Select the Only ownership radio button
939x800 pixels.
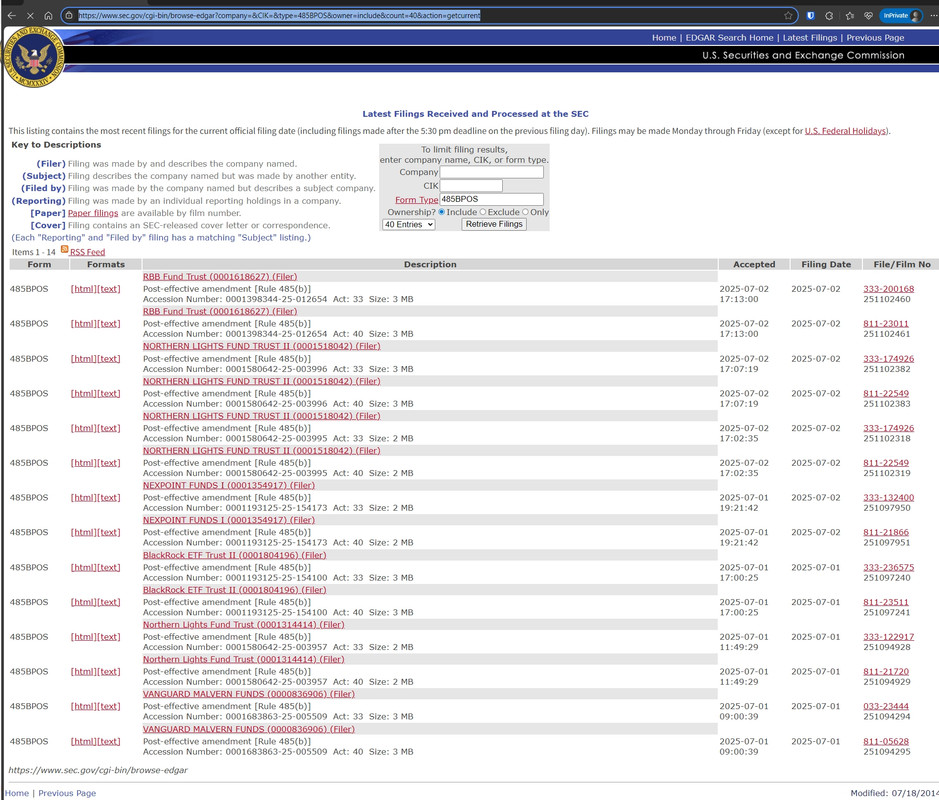coord(525,212)
